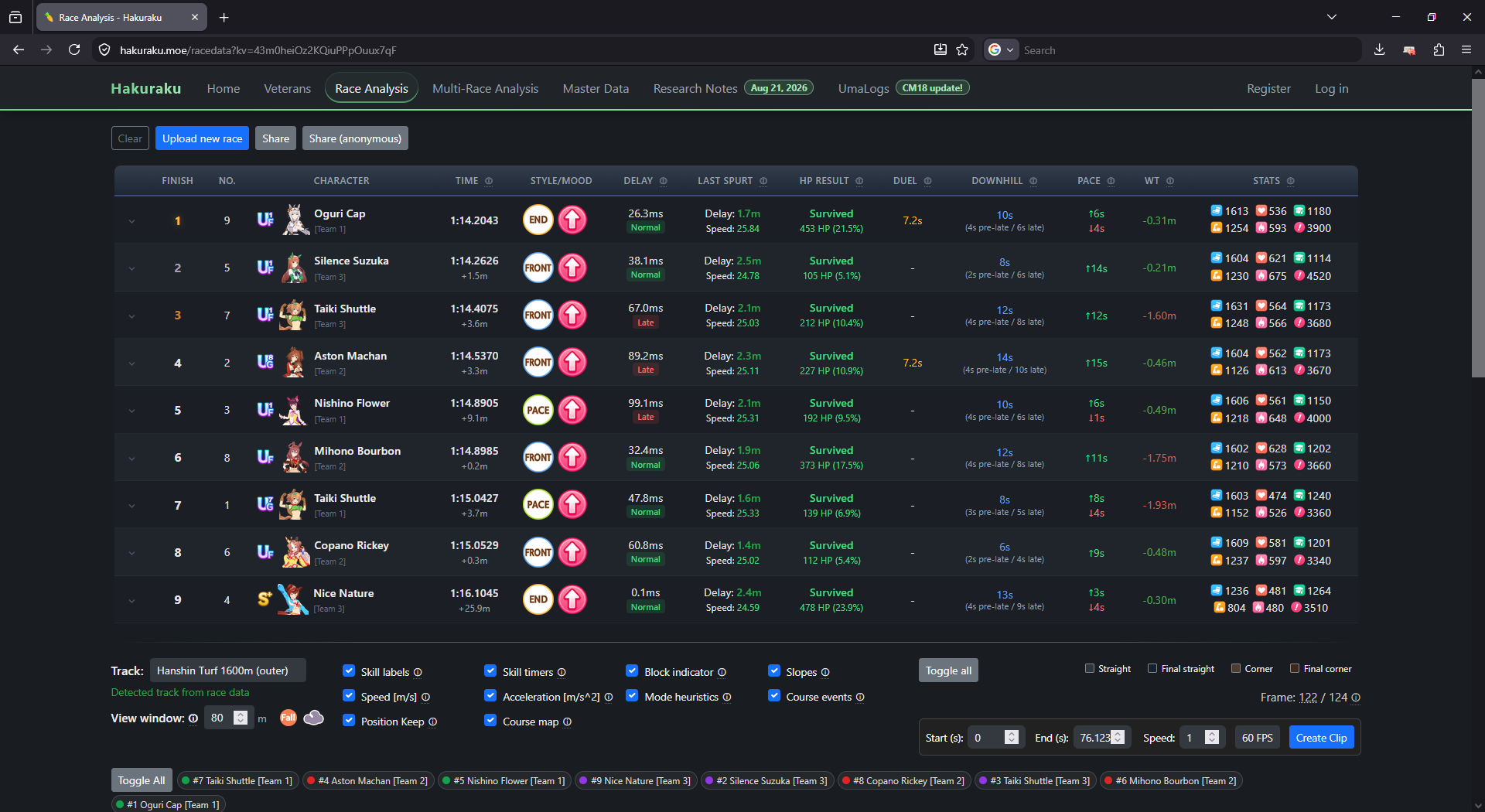The width and height of the screenshot is (1485, 812).
Task: Show the DOWNHILL column info icon
Action: 1033,181
